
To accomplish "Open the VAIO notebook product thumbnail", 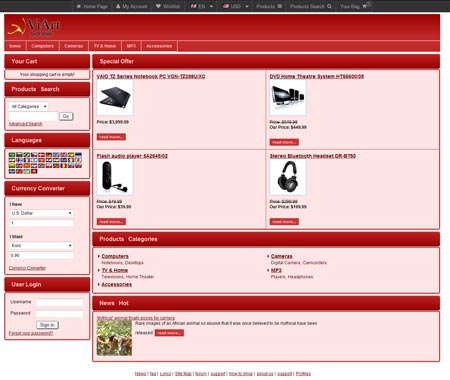I will coord(115,98).
